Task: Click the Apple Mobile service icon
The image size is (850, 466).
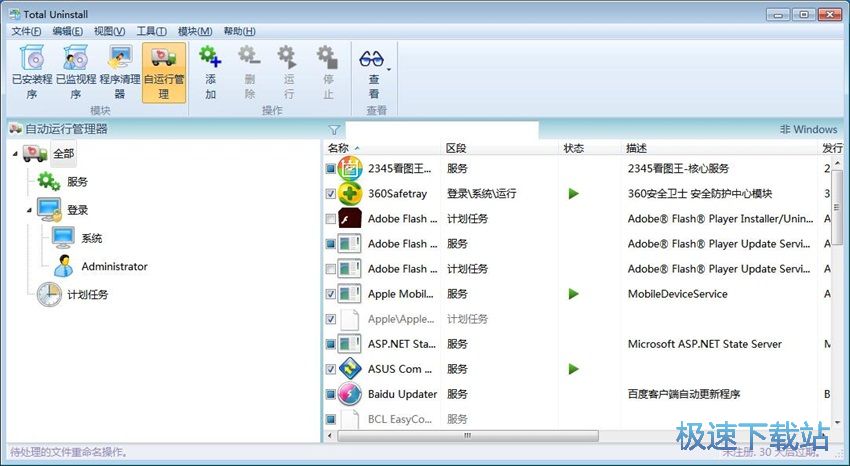Action: [x=350, y=294]
